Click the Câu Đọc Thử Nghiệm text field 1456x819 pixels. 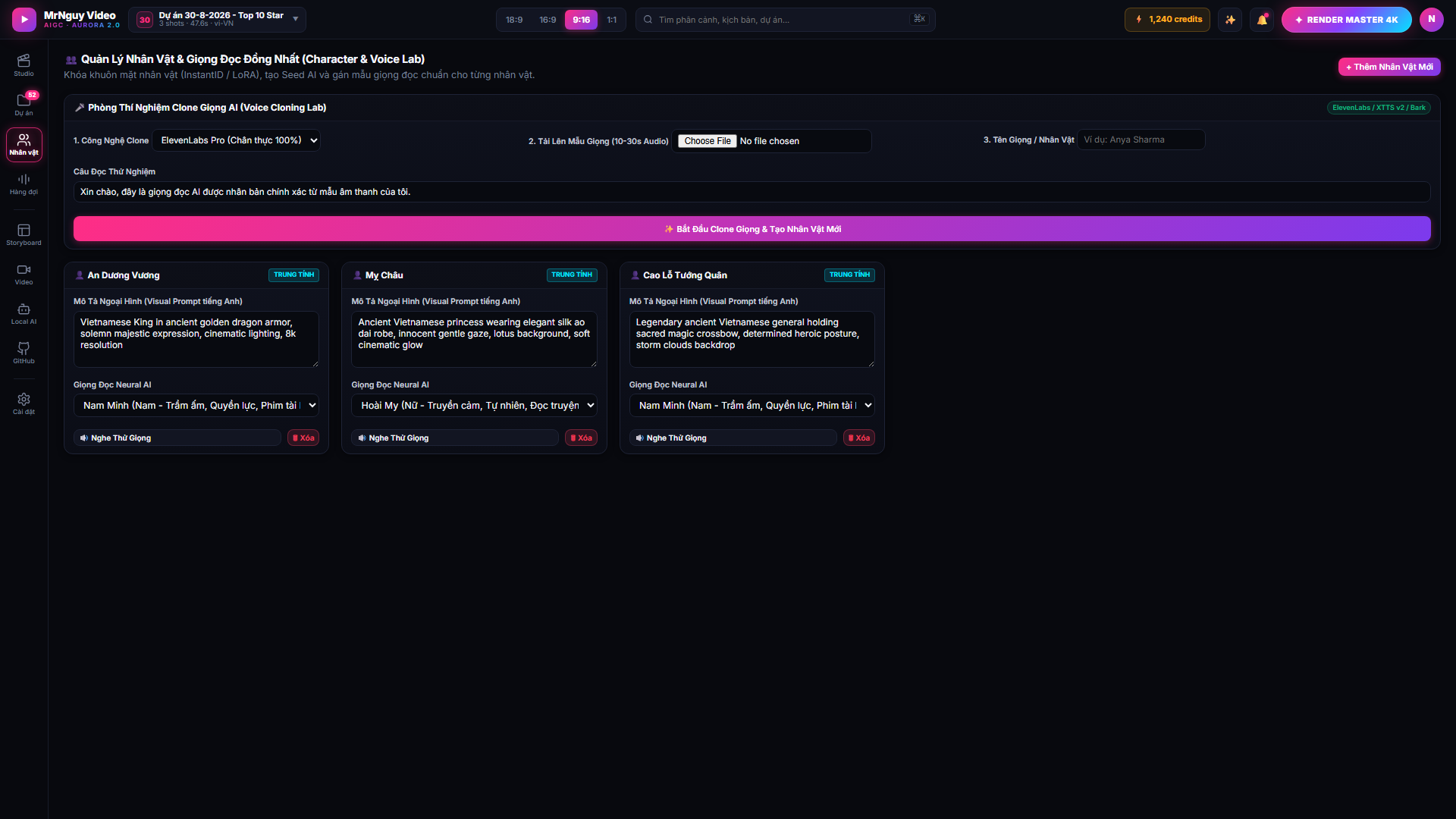point(752,192)
